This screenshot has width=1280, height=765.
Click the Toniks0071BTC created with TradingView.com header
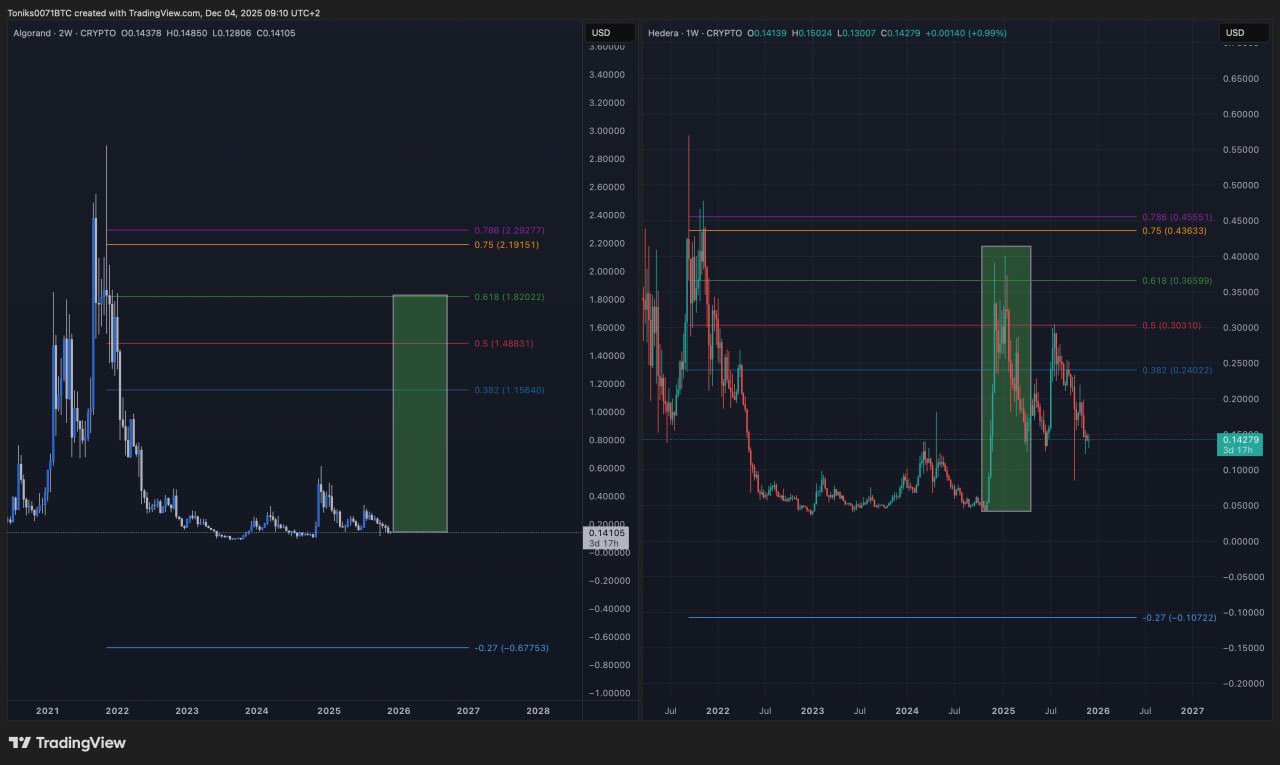(164, 13)
